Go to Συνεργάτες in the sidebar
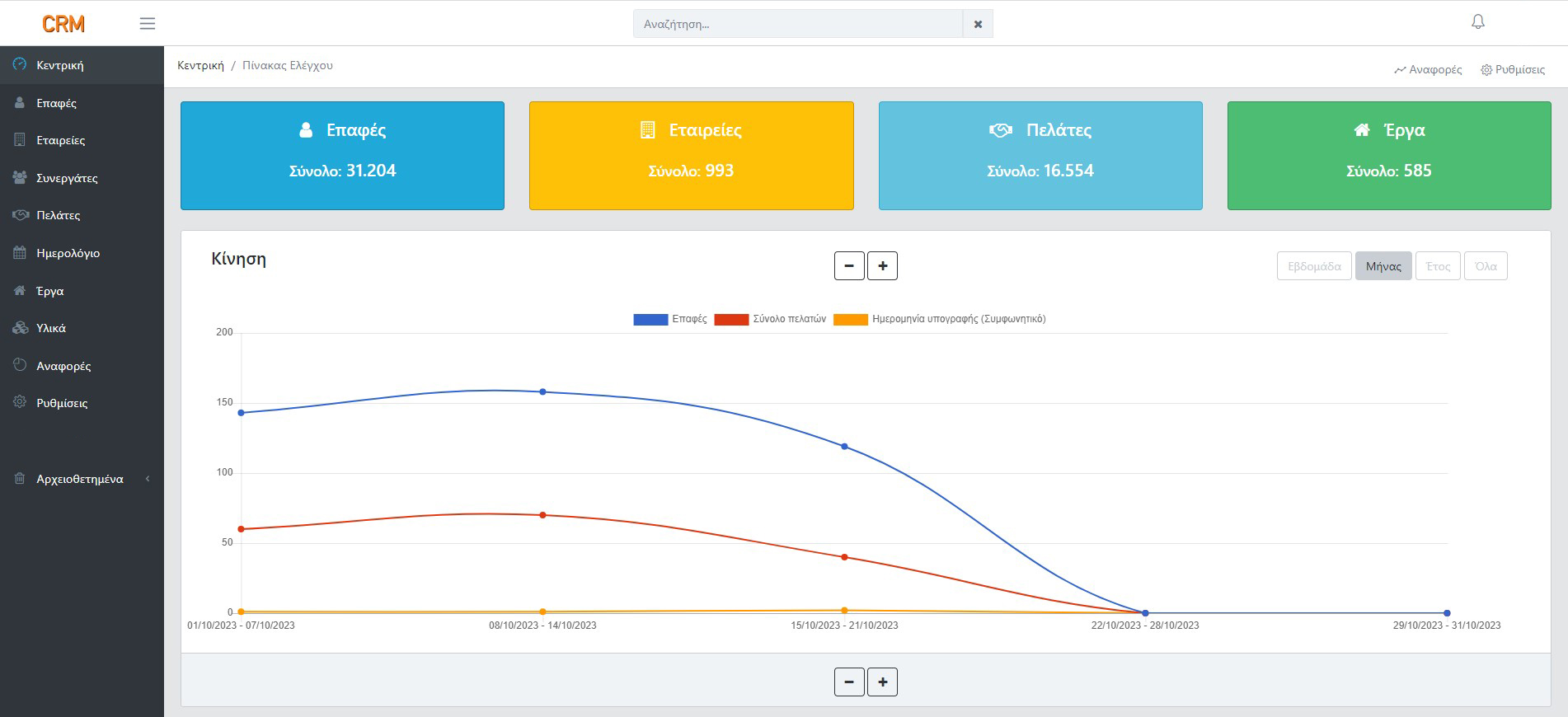 click(67, 178)
